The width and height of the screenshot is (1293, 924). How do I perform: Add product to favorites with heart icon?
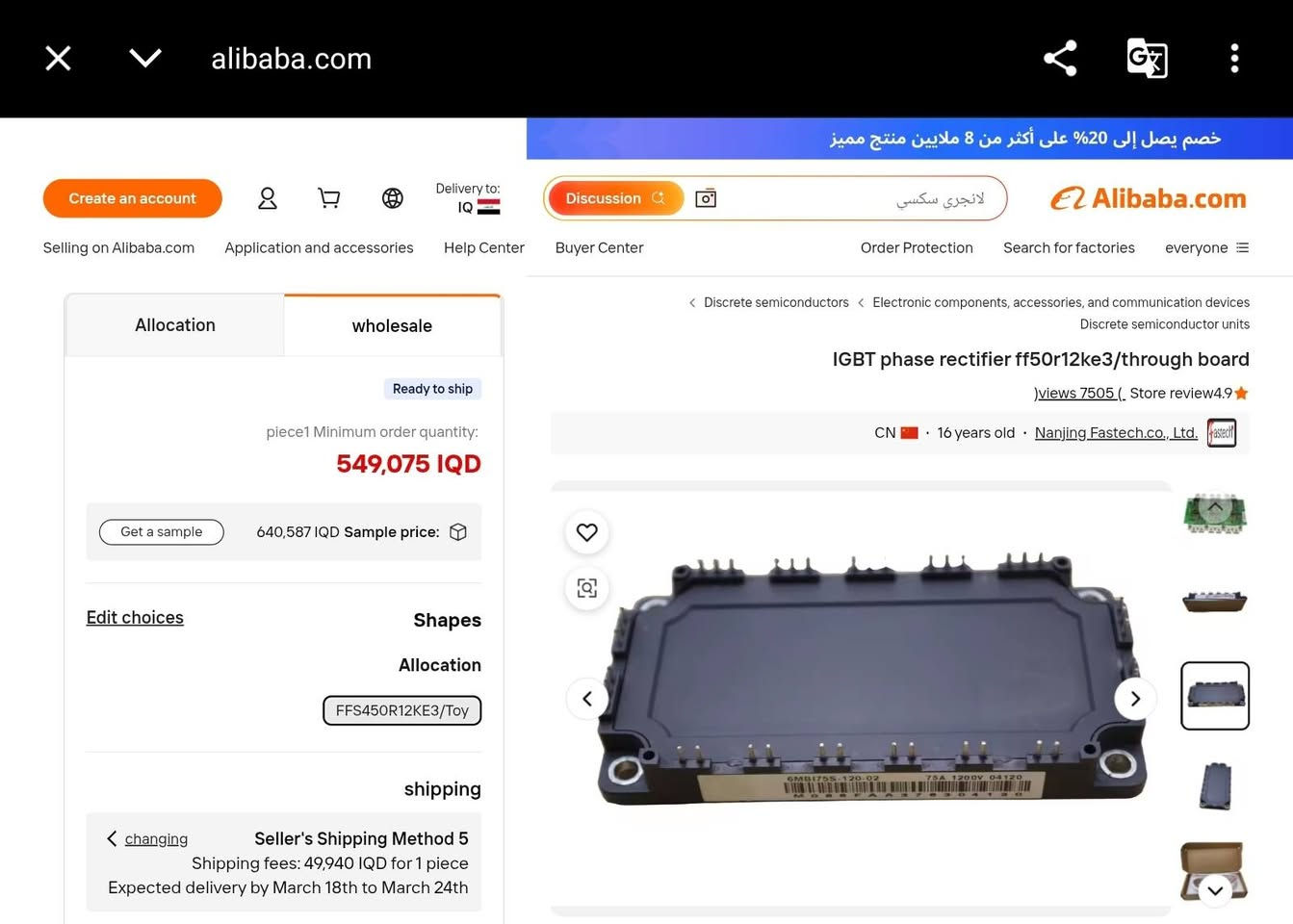[x=587, y=532]
